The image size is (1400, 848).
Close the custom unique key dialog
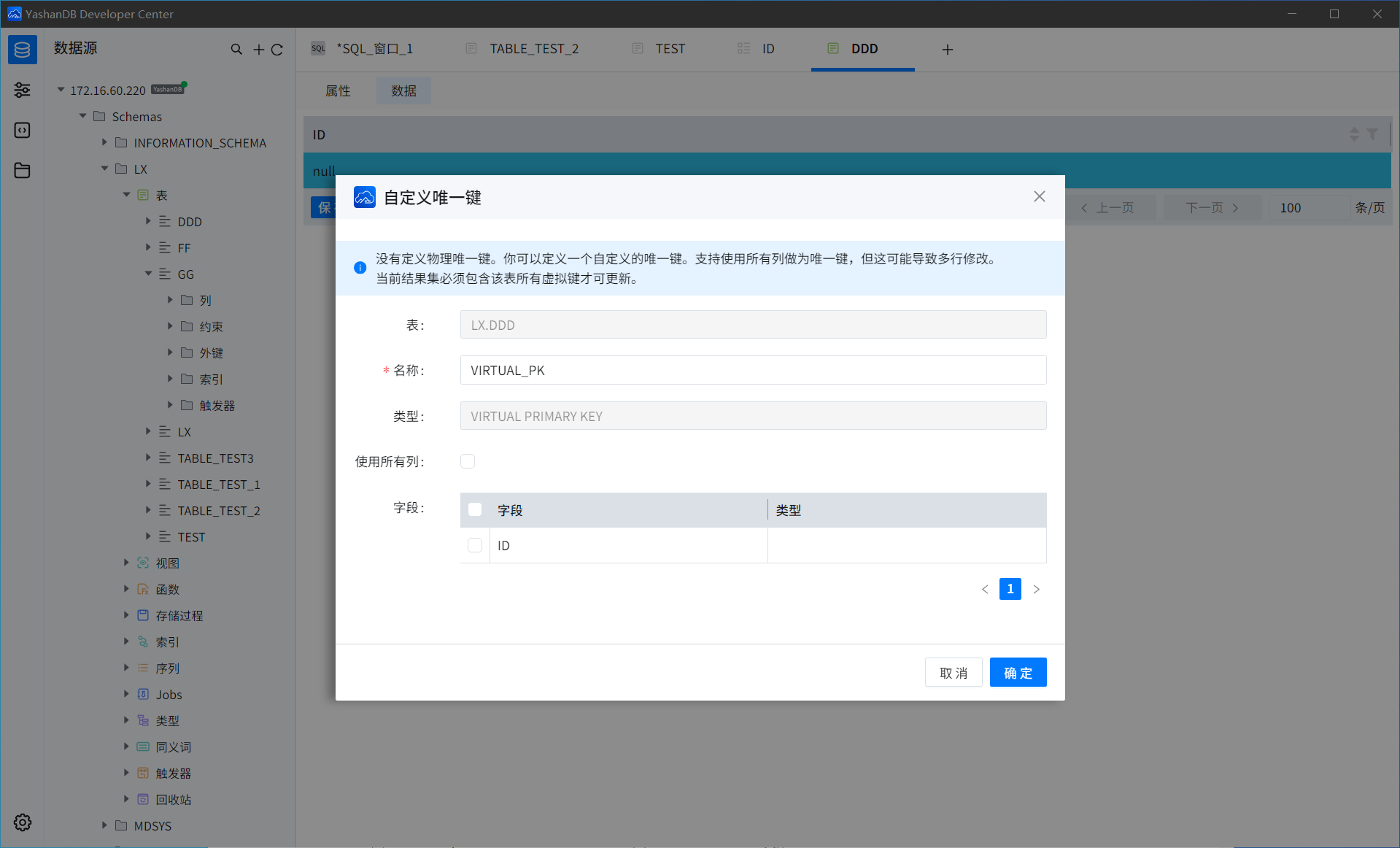(1039, 196)
